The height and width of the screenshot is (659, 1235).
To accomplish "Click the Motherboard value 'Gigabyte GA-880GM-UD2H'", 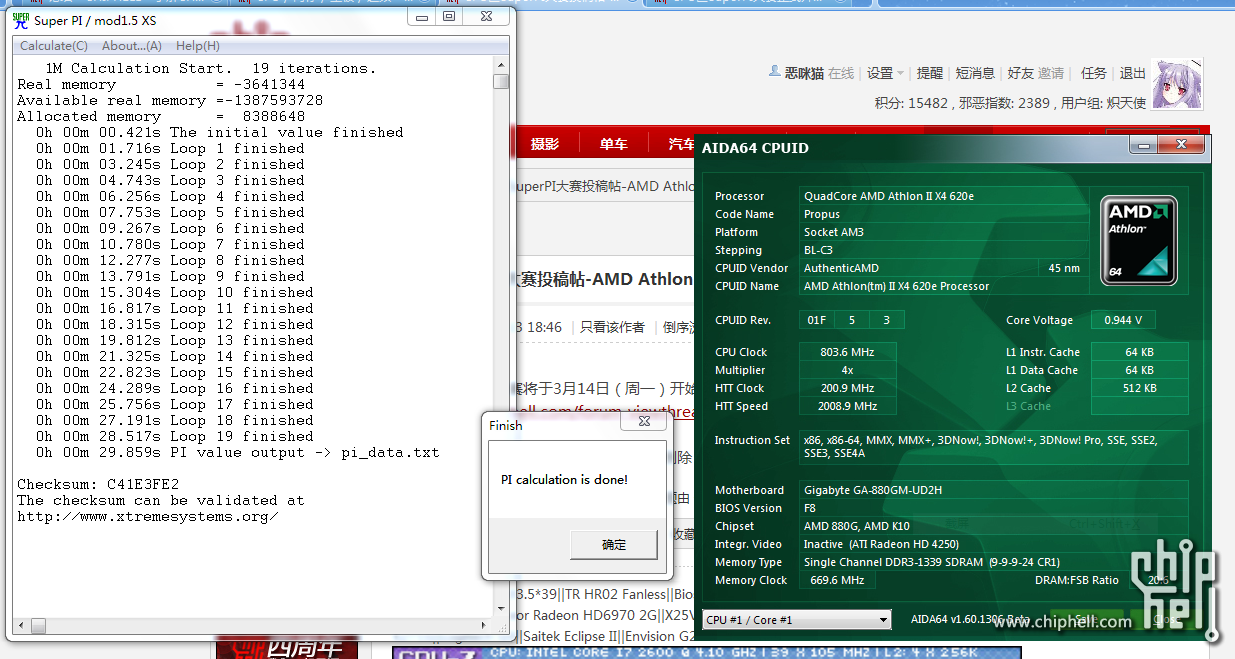I will tap(873, 490).
